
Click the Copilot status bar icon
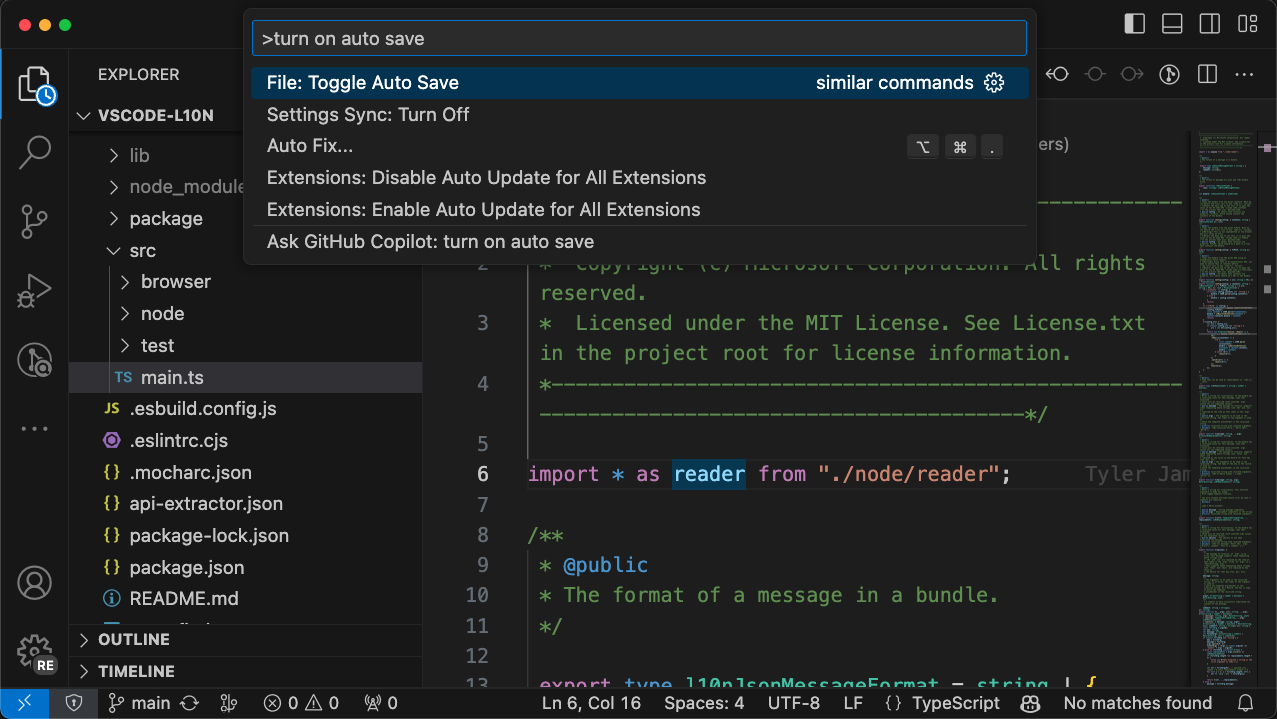(x=1030, y=703)
